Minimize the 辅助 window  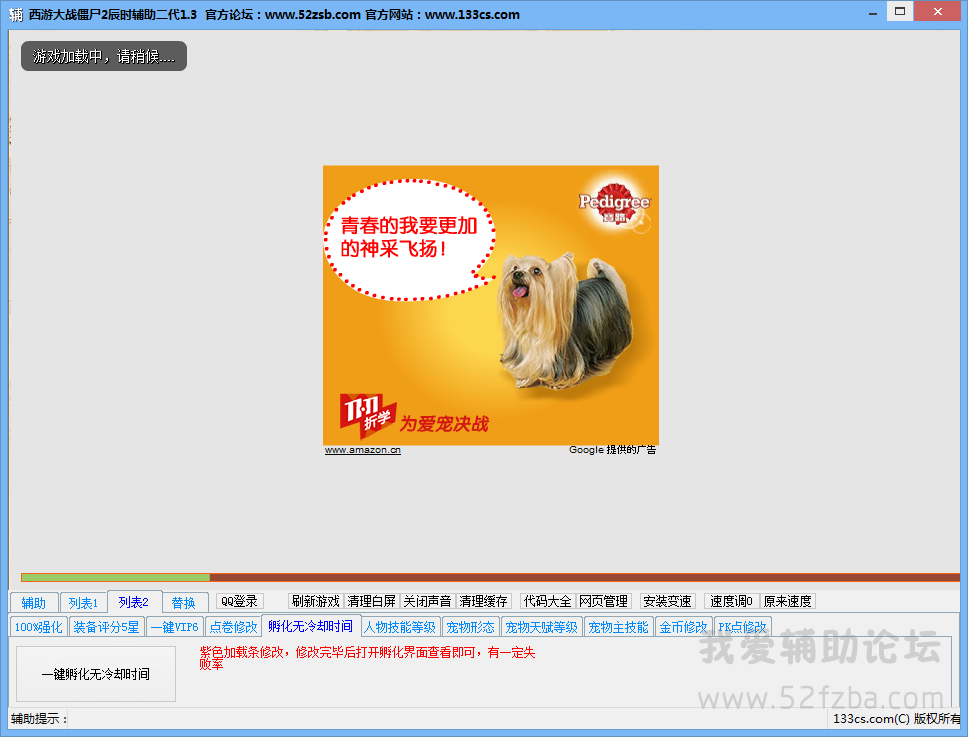coord(873,12)
